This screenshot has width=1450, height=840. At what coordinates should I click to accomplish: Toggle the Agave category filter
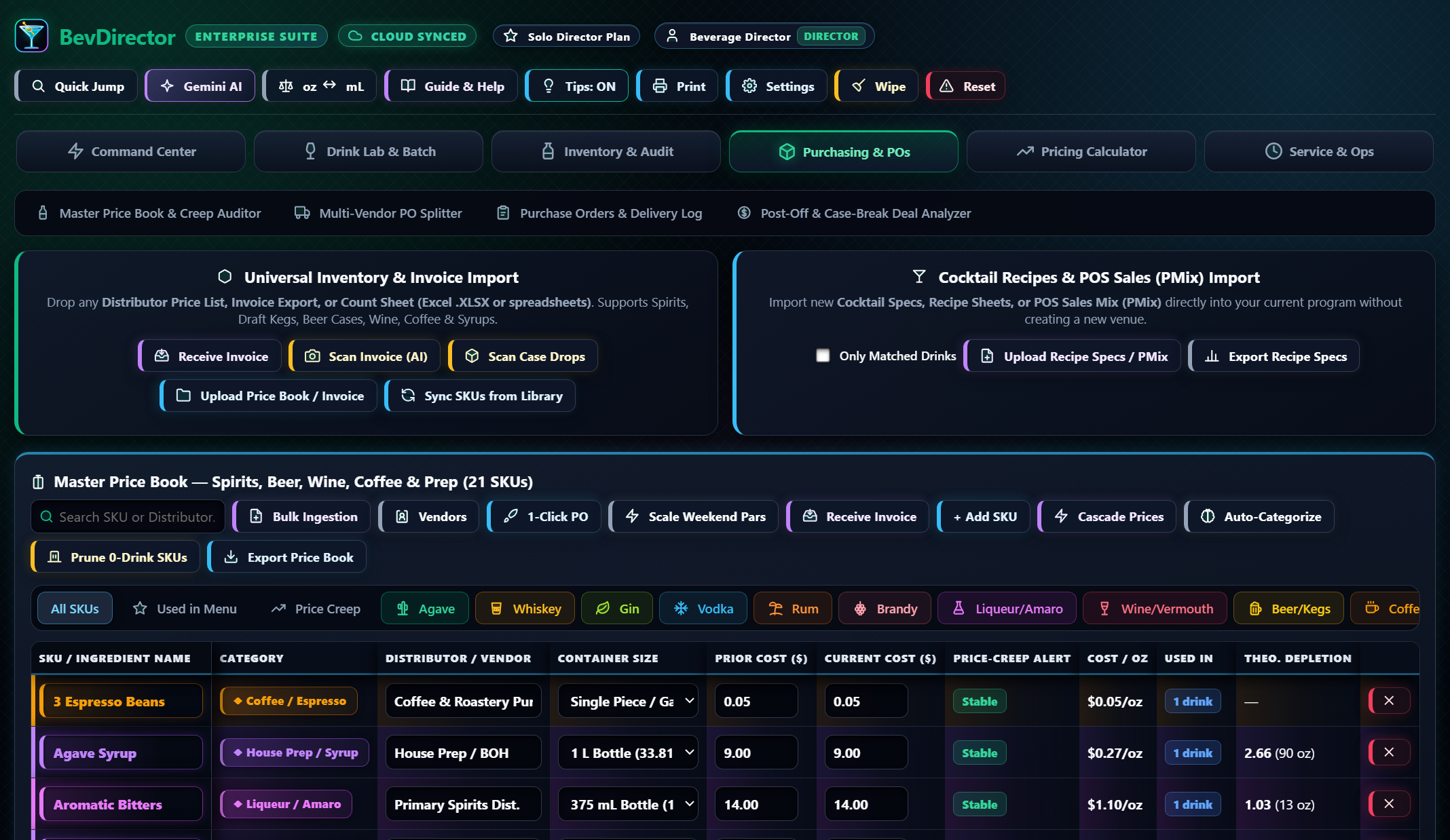[425, 609]
